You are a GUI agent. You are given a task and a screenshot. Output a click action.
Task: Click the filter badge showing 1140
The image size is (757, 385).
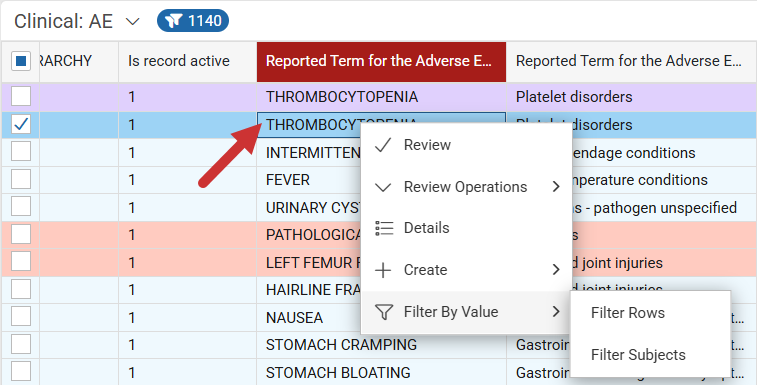pyautogui.click(x=193, y=21)
